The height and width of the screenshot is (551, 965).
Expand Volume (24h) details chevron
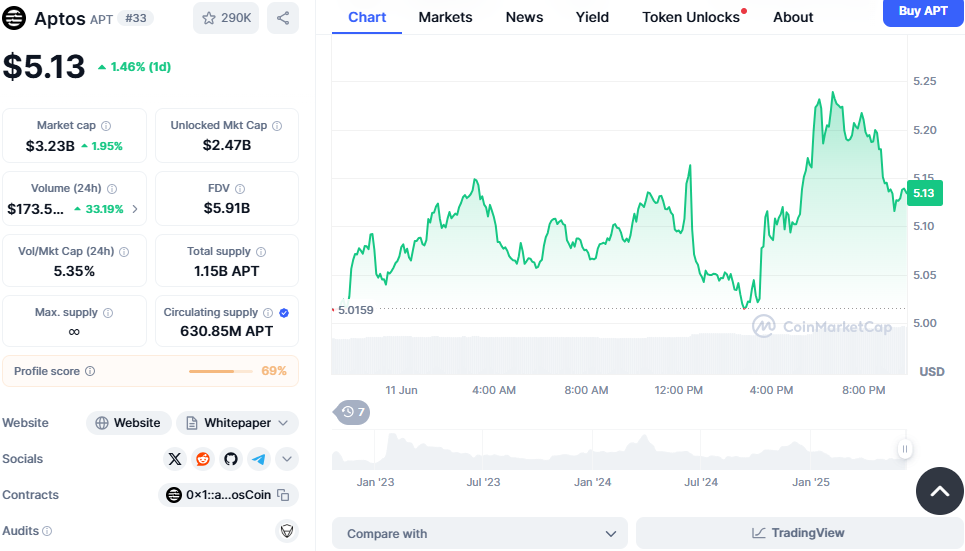click(135, 209)
